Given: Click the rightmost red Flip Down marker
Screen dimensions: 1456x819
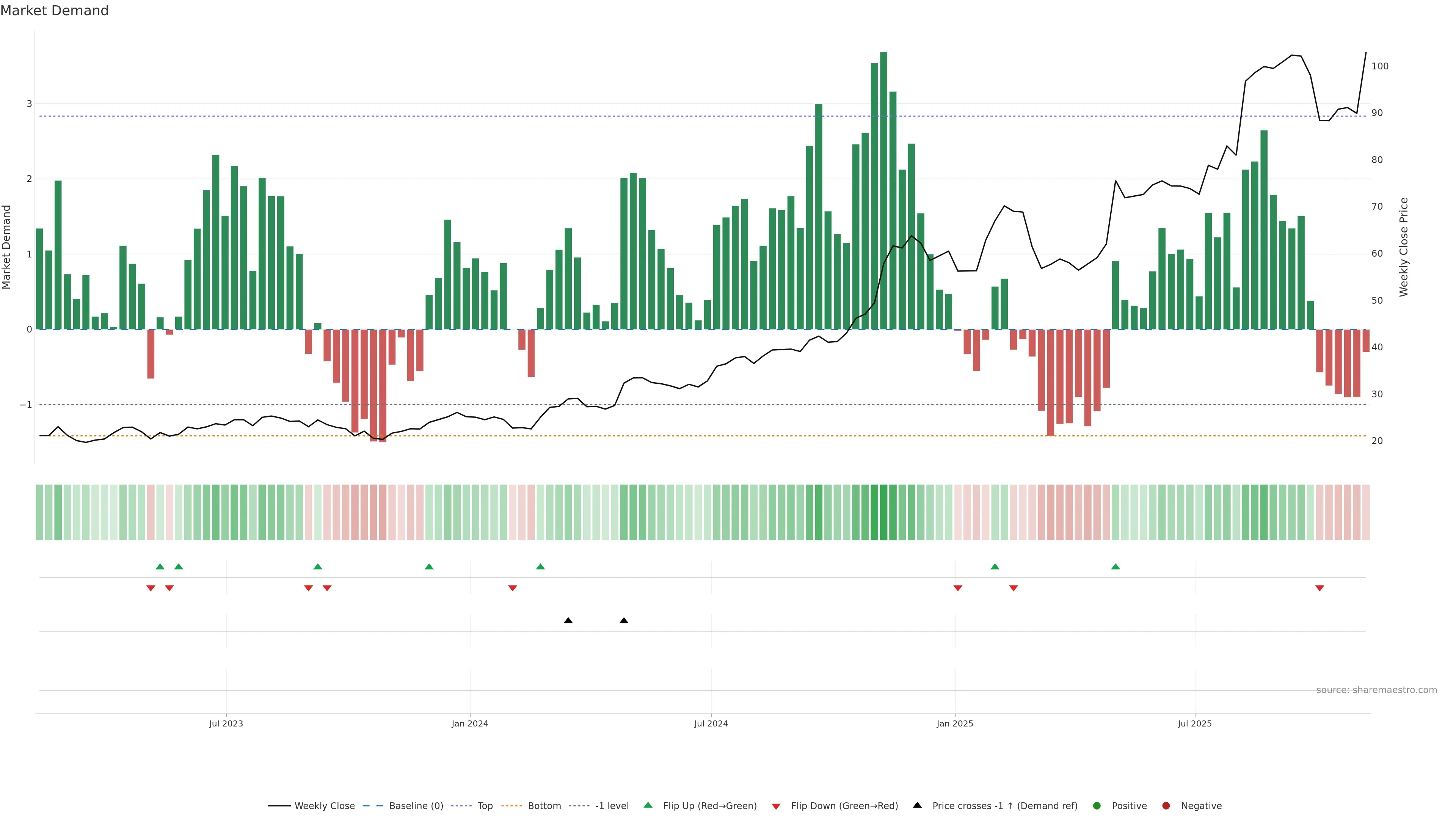Looking at the screenshot, I should pyautogui.click(x=1320, y=588).
